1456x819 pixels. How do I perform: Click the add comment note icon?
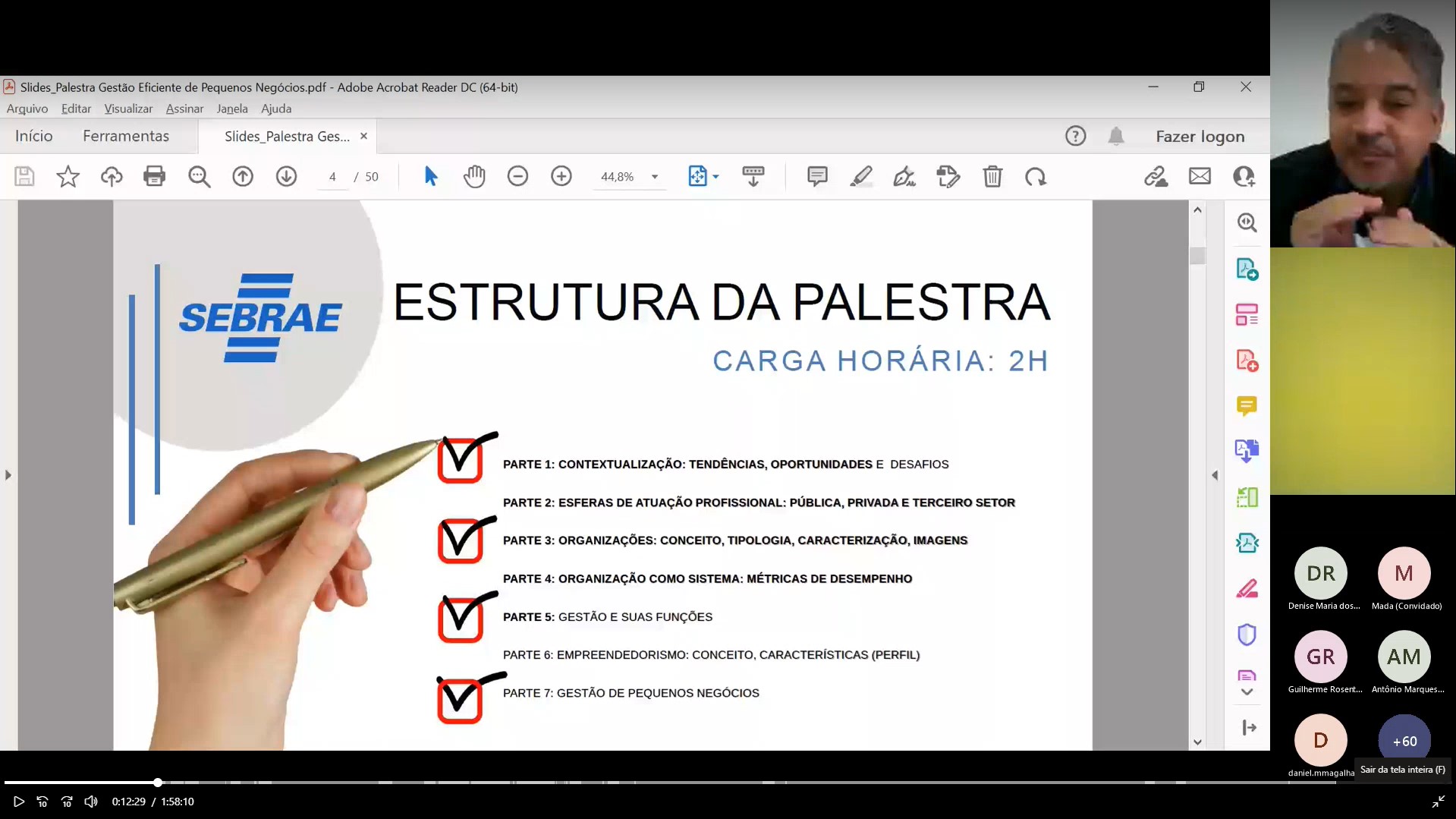(817, 177)
